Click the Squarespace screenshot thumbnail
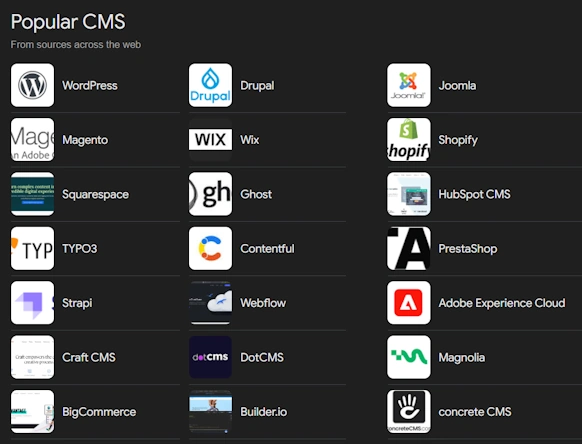 (32, 194)
